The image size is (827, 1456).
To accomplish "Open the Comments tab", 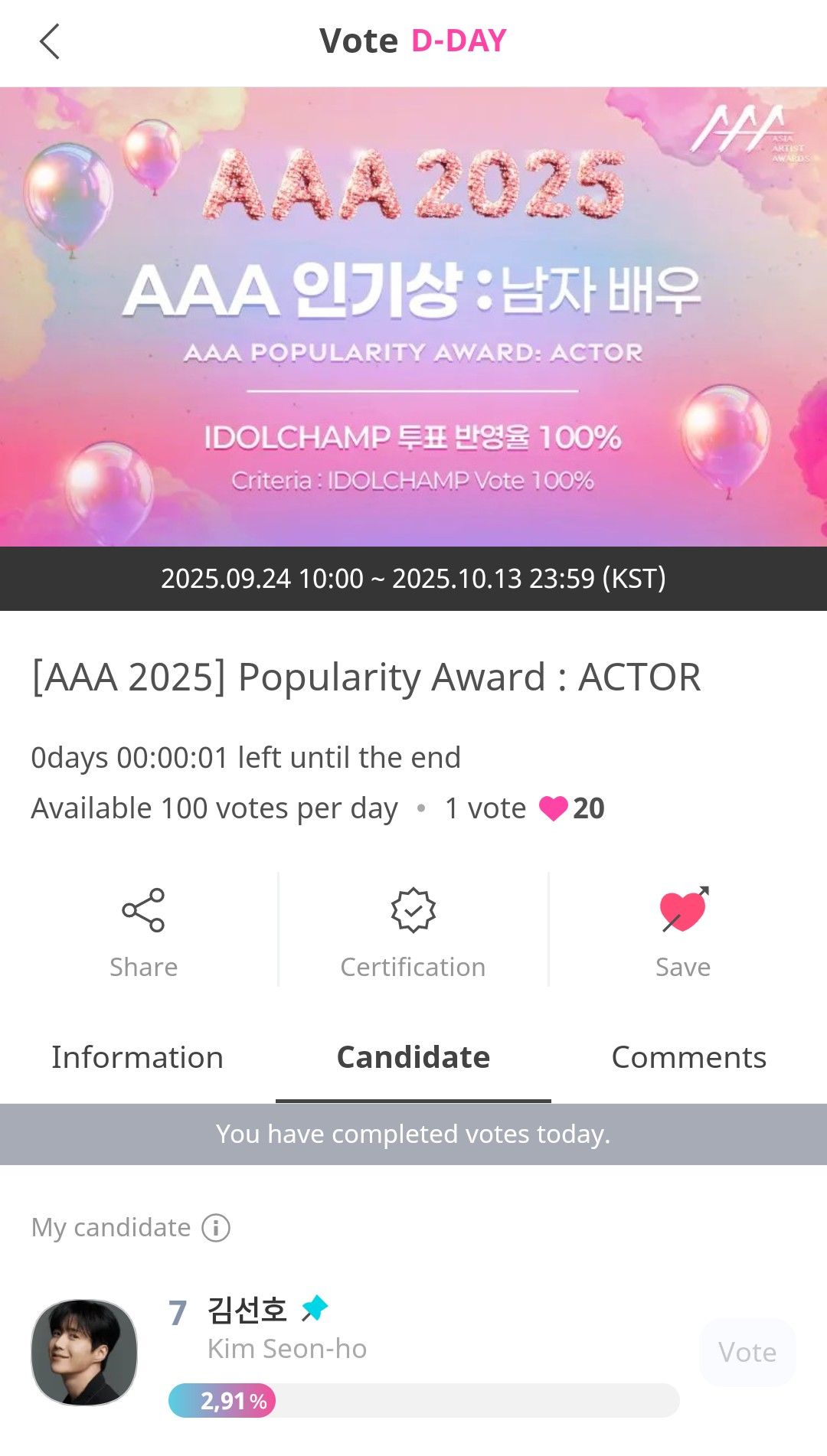I will (688, 1058).
